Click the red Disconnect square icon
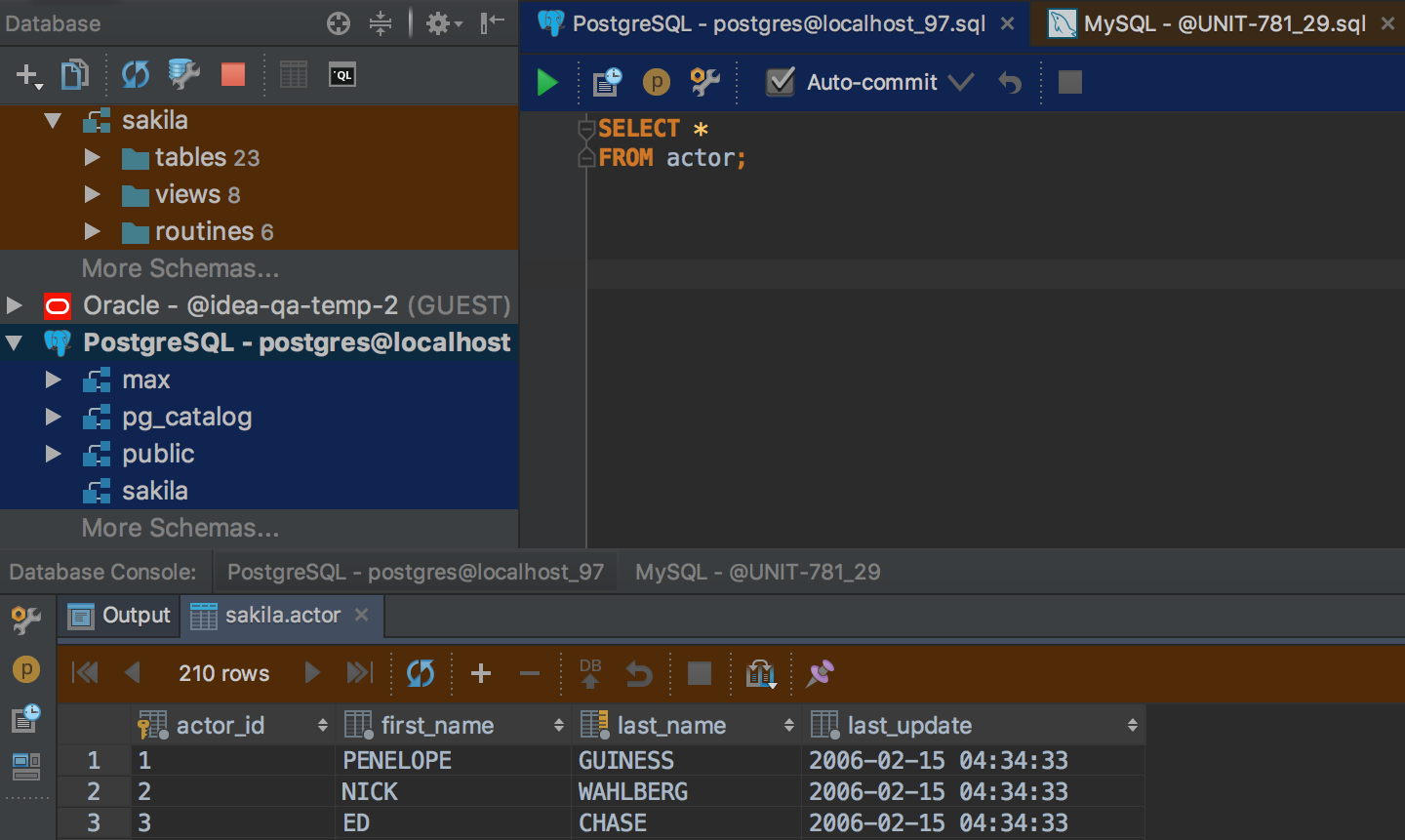Screen dimensions: 1405x840 [233, 75]
